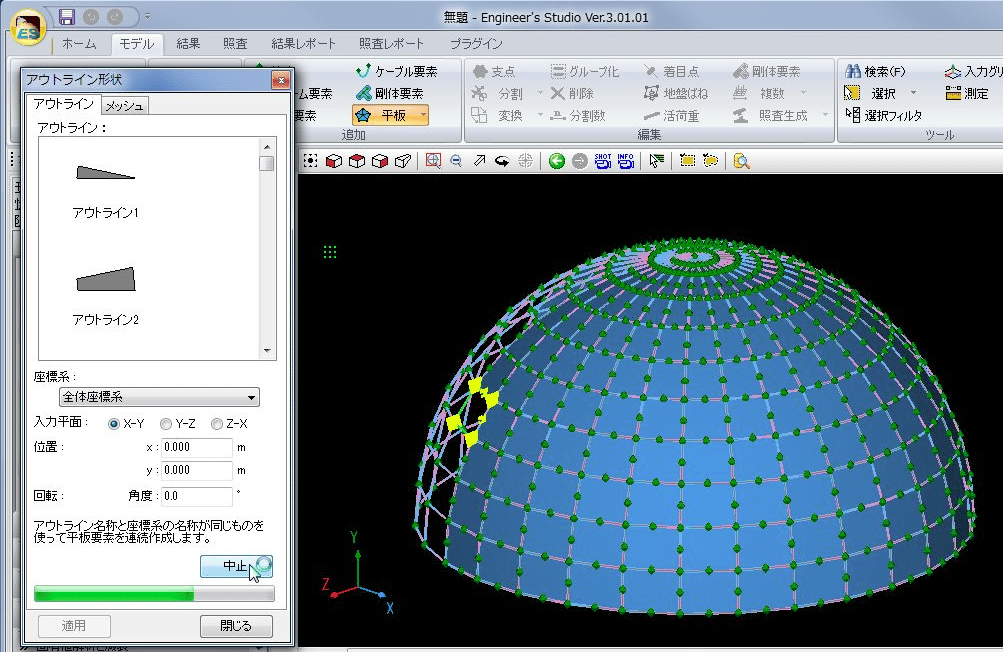Image resolution: width=1003 pixels, height=652 pixels.
Task: Select the Z-X input plane radio button
Action: (x=217, y=424)
